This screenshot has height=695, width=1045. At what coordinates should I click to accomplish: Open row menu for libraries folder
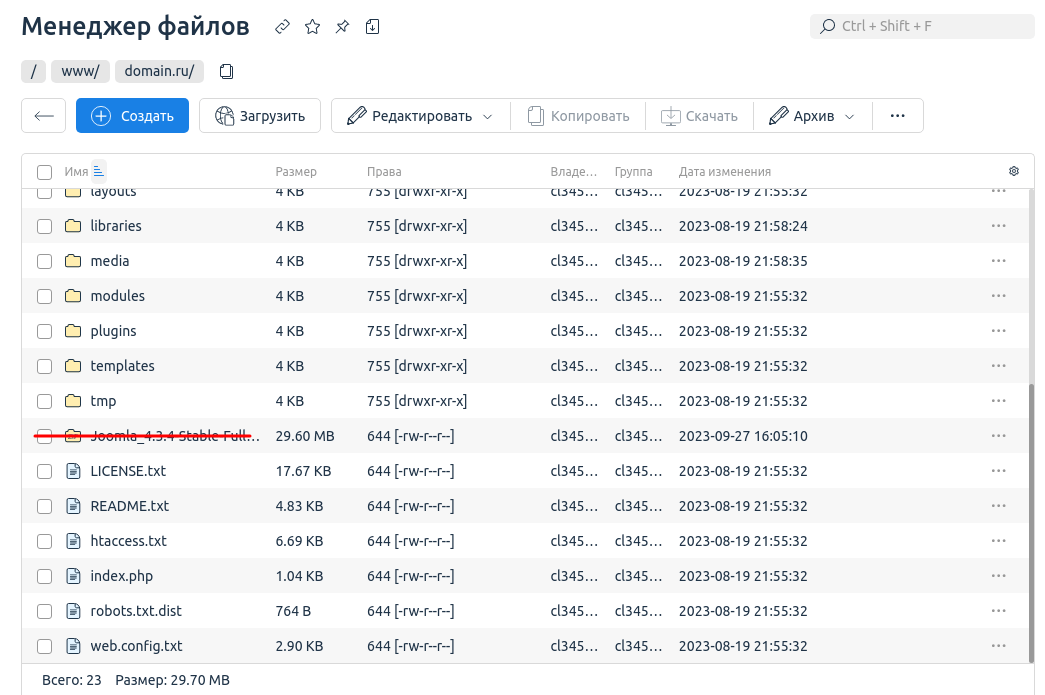[998, 226]
